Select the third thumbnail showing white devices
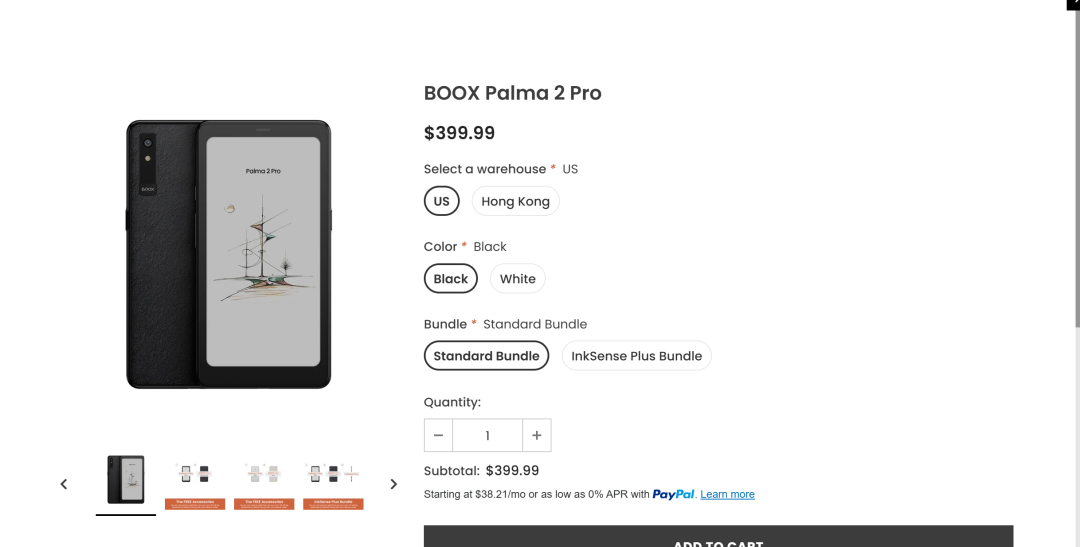Viewport: 1080px width, 547px height. tap(264, 484)
